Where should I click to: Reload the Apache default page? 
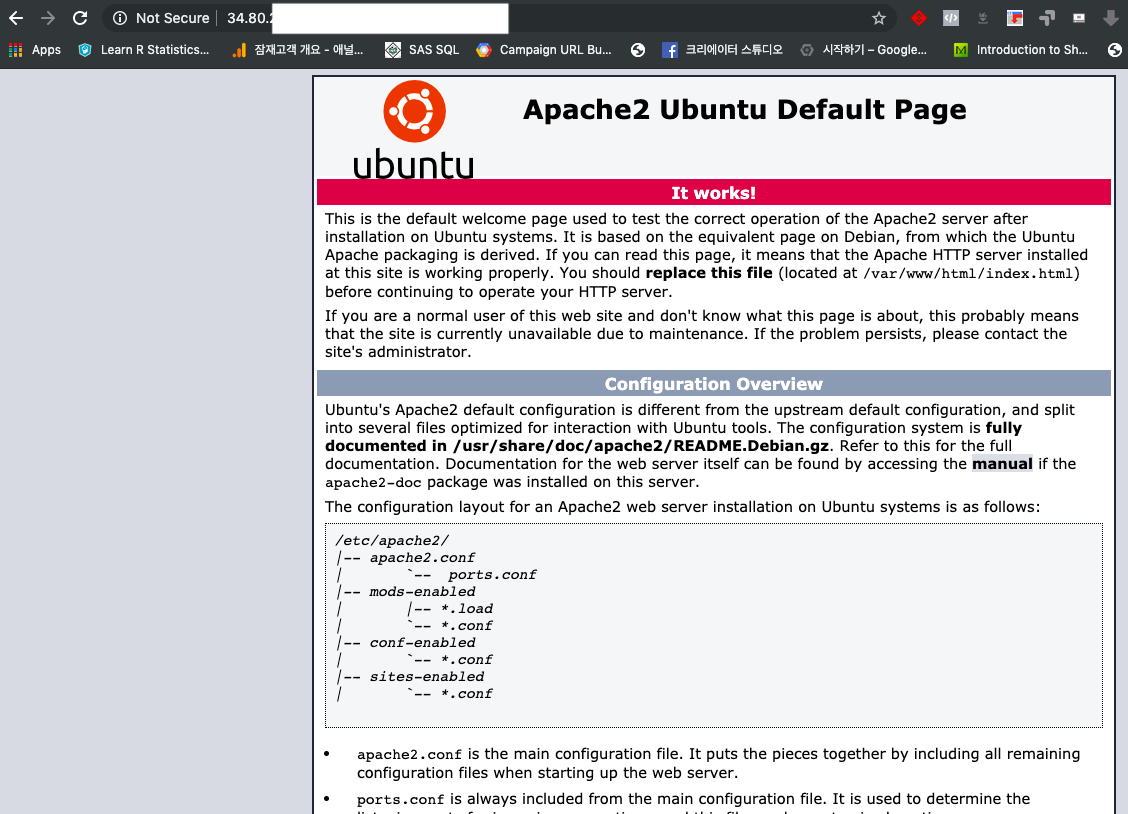tap(80, 18)
